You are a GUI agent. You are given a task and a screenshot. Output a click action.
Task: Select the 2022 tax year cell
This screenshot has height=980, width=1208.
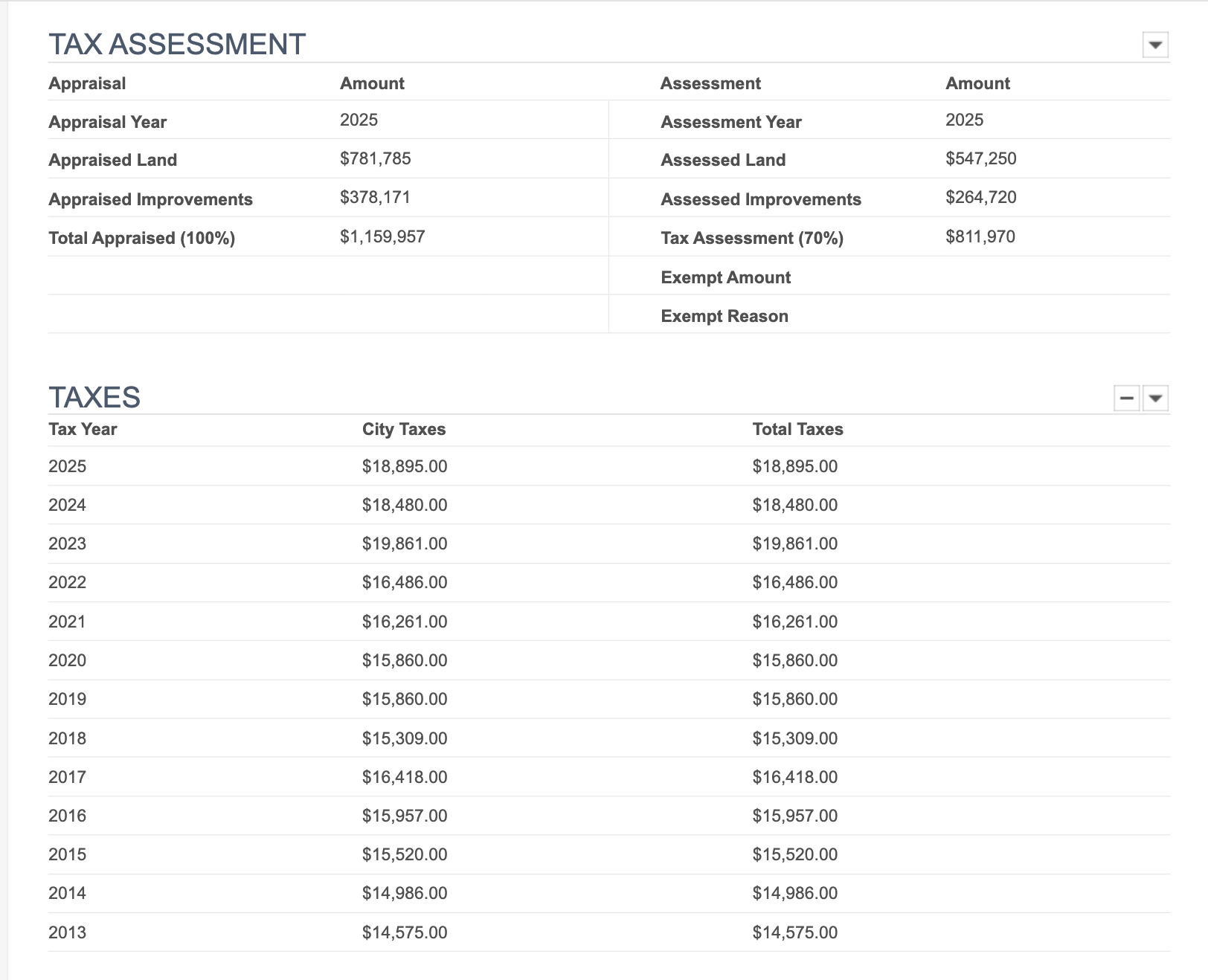click(x=67, y=582)
